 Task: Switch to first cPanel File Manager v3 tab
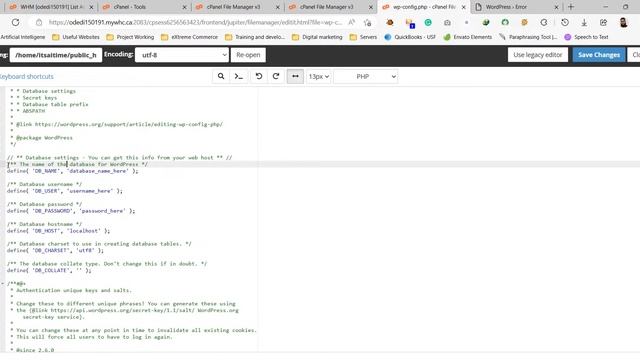pos(233,7)
